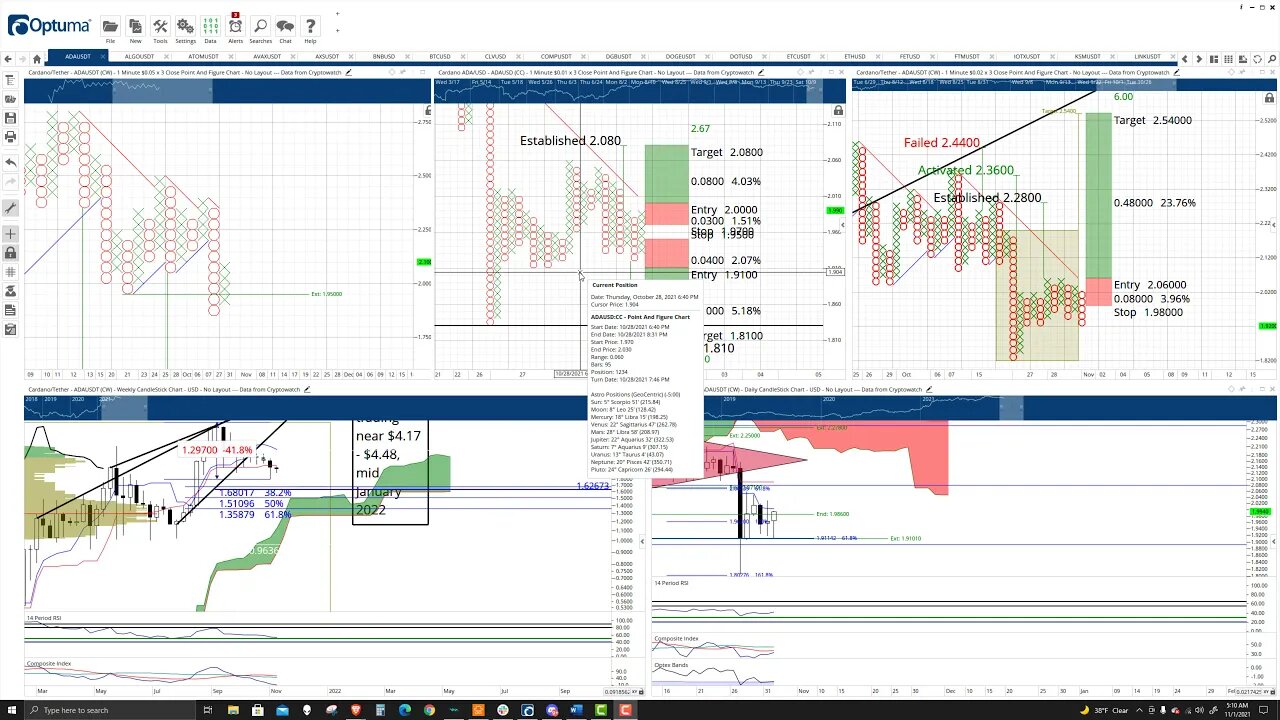Switch to the ADAUSDT tab
1280x720 pixels.
[77, 57]
